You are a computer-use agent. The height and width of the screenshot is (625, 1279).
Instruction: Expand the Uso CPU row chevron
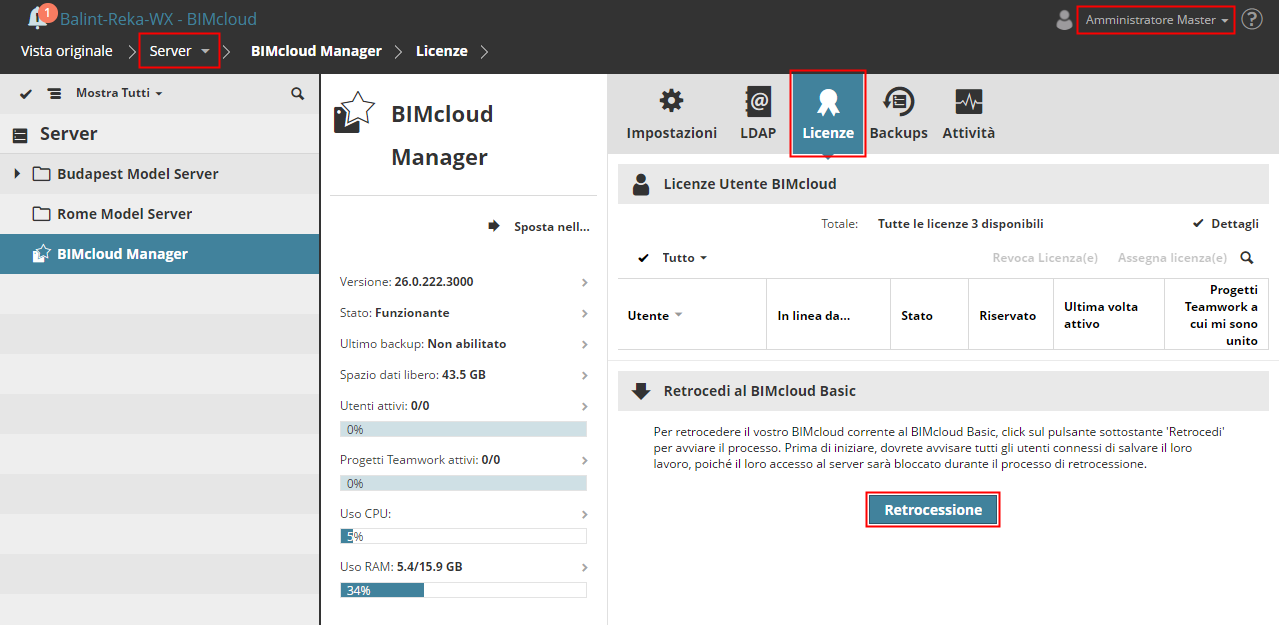584,514
